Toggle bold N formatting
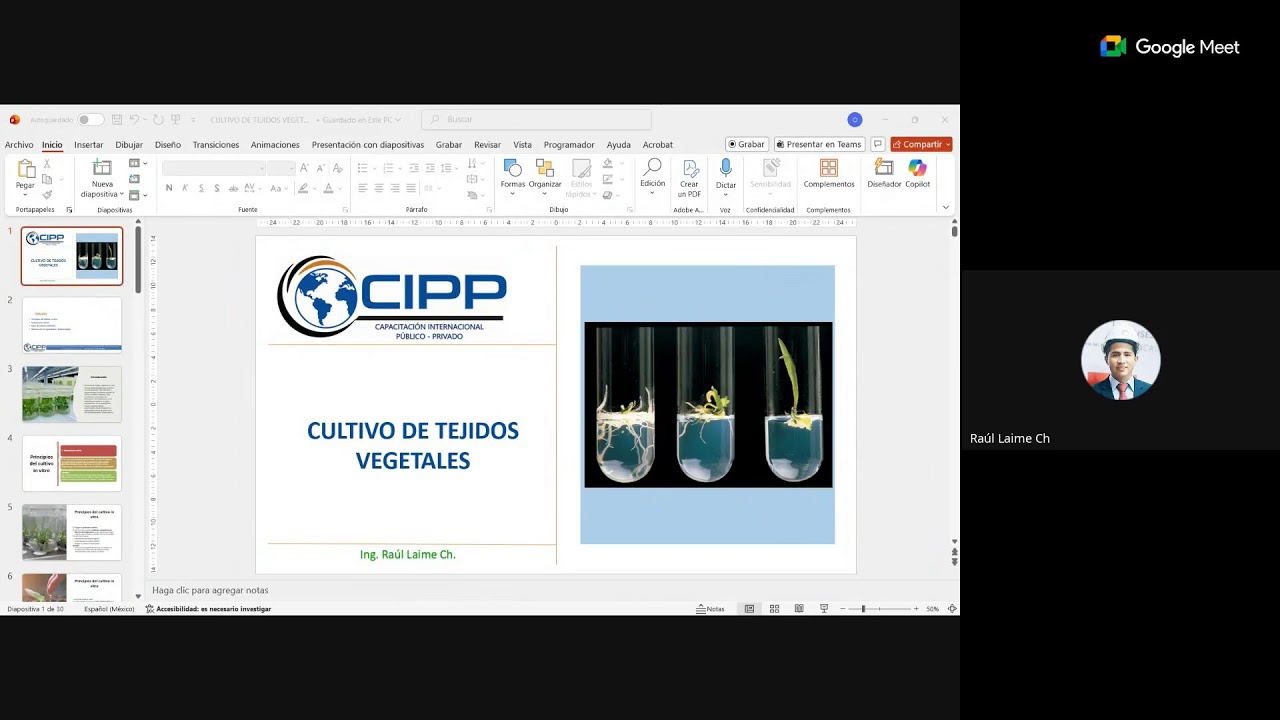 click(169, 188)
